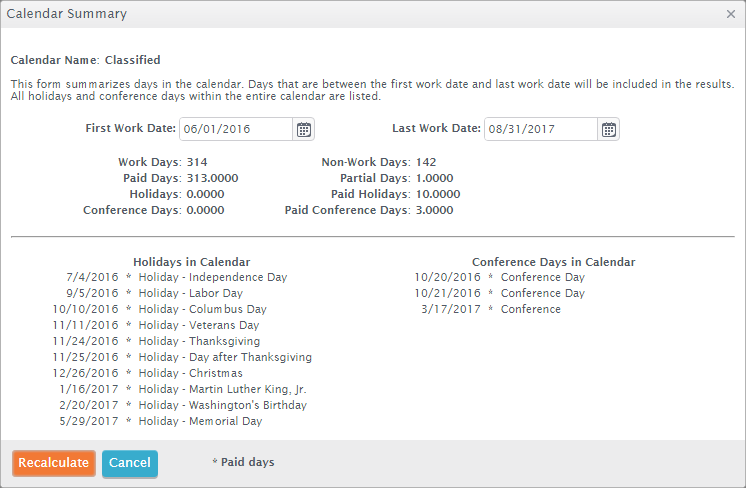
Task: Open calendar picker for First Work Date
Action: click(x=304, y=129)
